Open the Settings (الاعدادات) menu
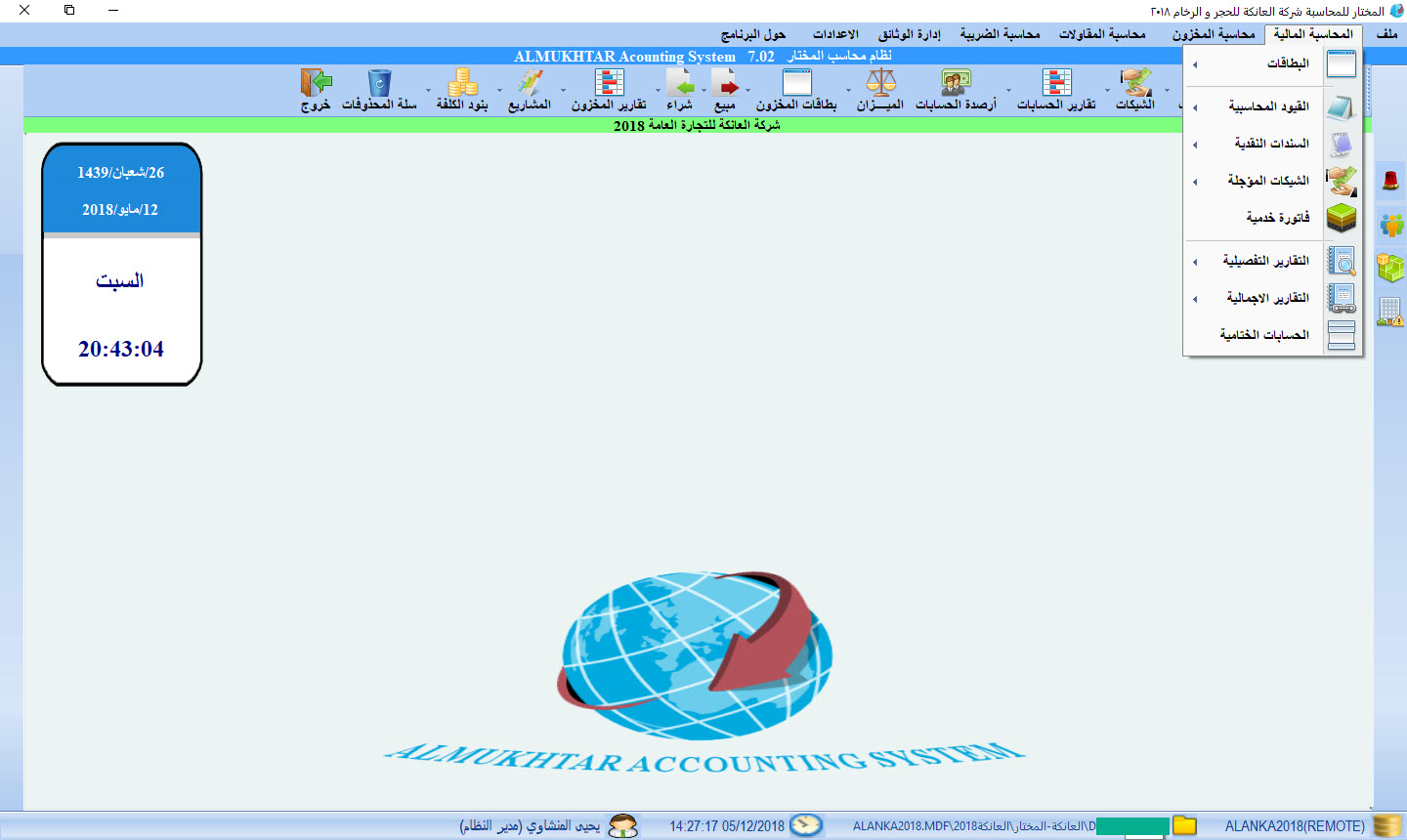Viewport: 1407px width, 840px height. coord(835,35)
